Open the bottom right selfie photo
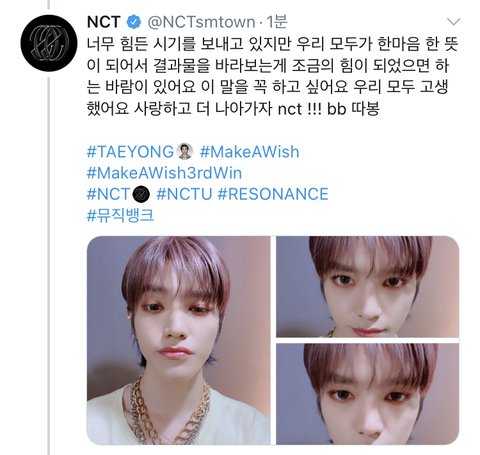This screenshot has width=480, height=455. (368, 394)
